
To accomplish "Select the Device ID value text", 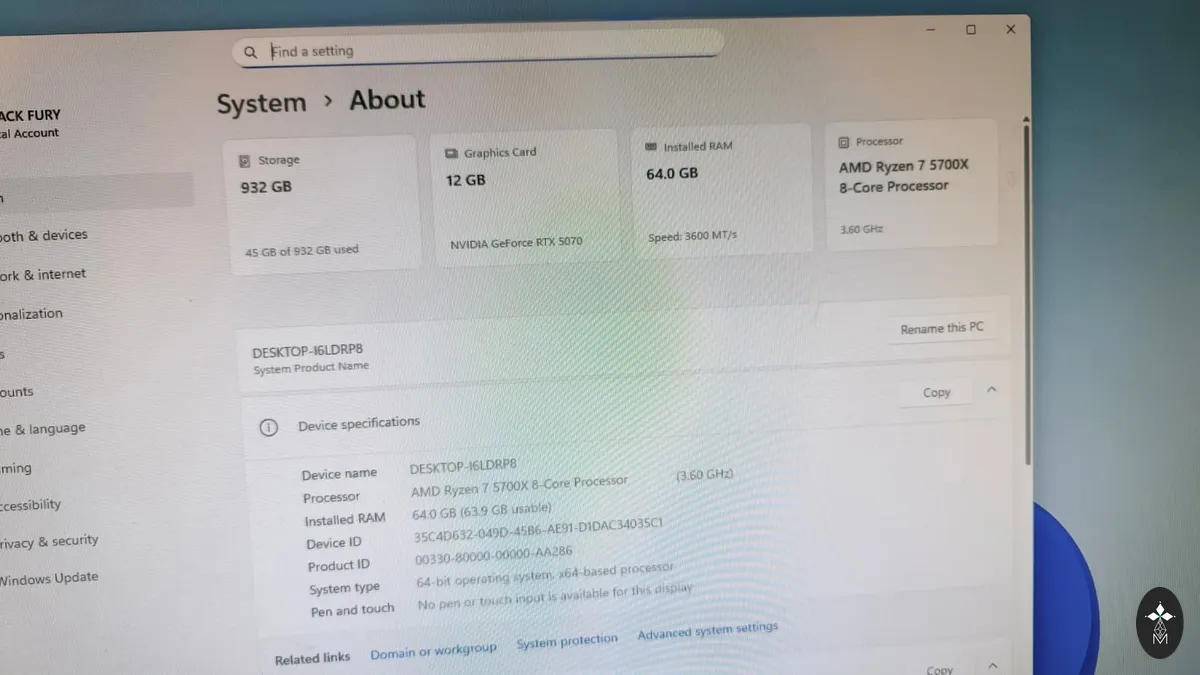I will 538,529.
